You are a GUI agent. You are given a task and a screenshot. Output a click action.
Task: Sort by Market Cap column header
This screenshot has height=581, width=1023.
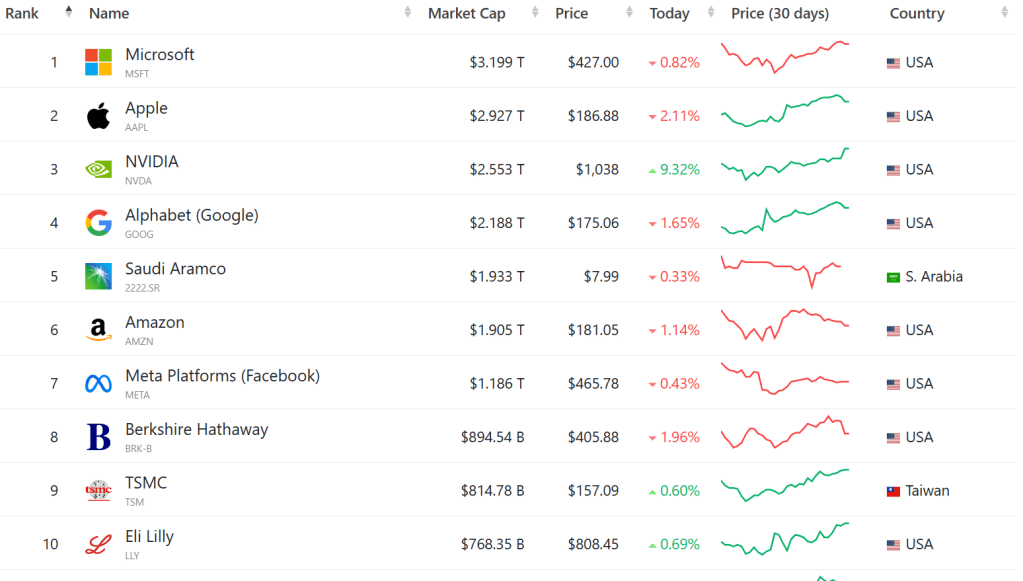pos(466,14)
